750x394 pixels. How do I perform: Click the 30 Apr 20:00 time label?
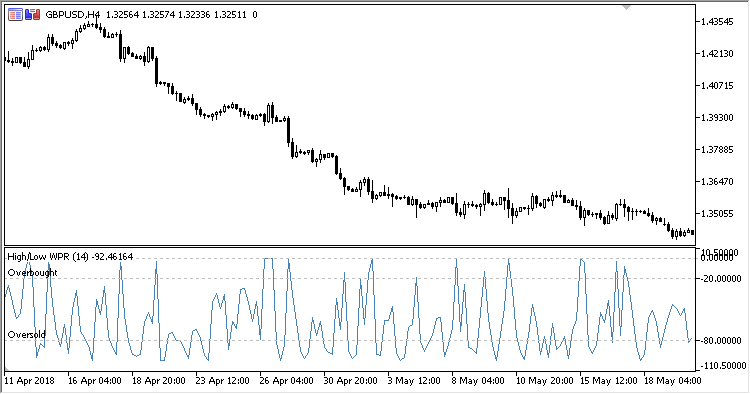[x=351, y=381]
